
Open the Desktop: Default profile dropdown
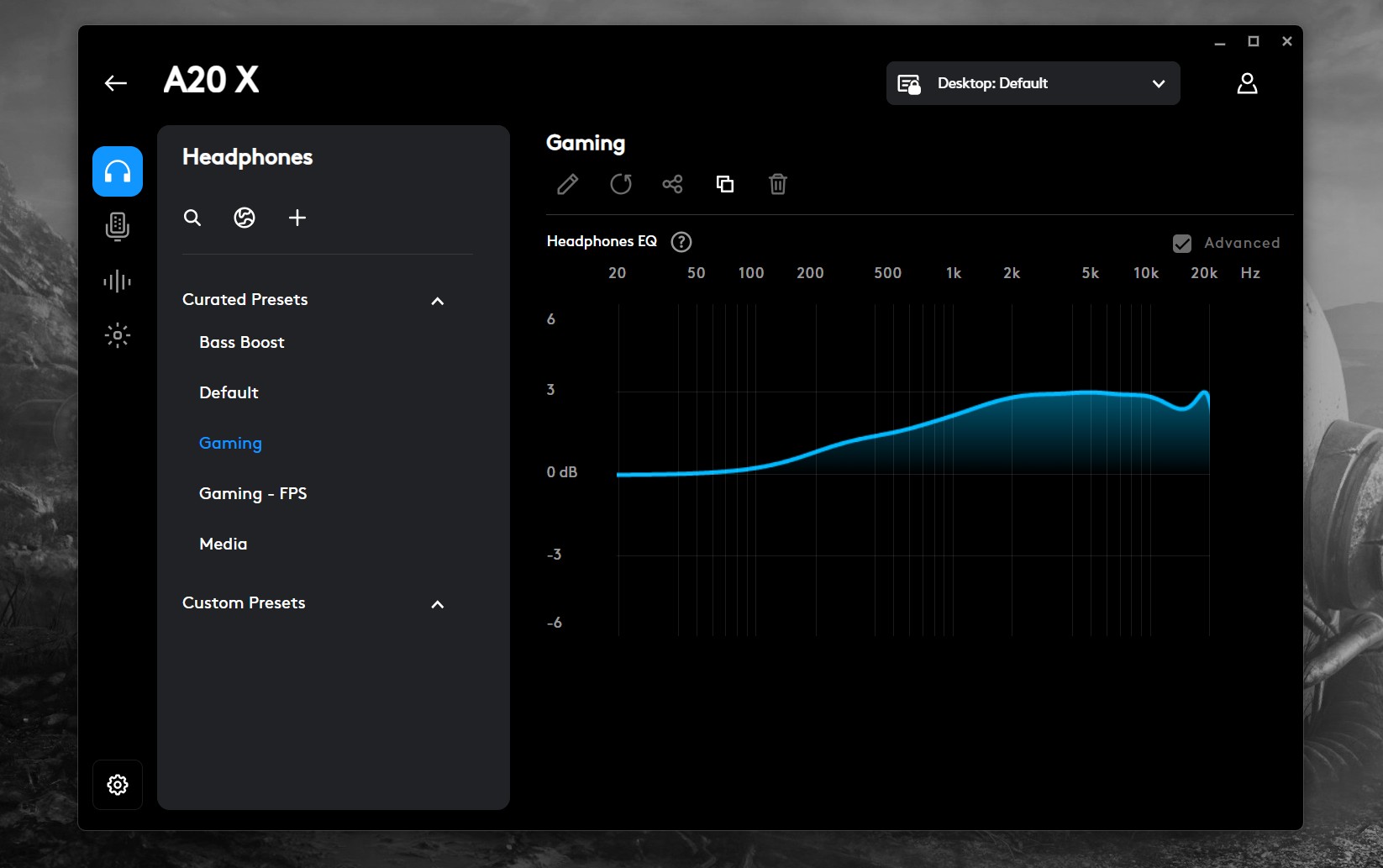[1033, 83]
